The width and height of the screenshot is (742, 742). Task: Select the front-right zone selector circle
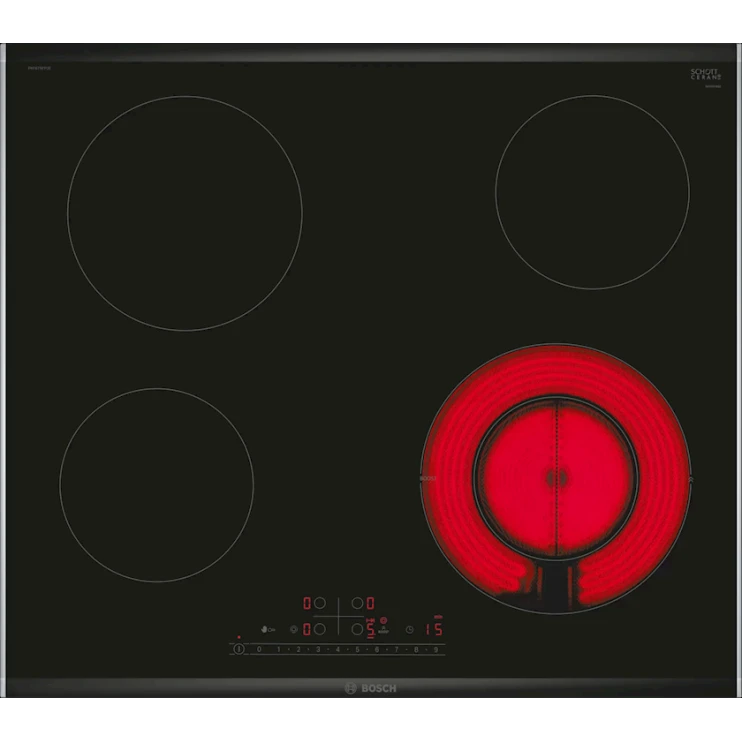tap(356, 629)
